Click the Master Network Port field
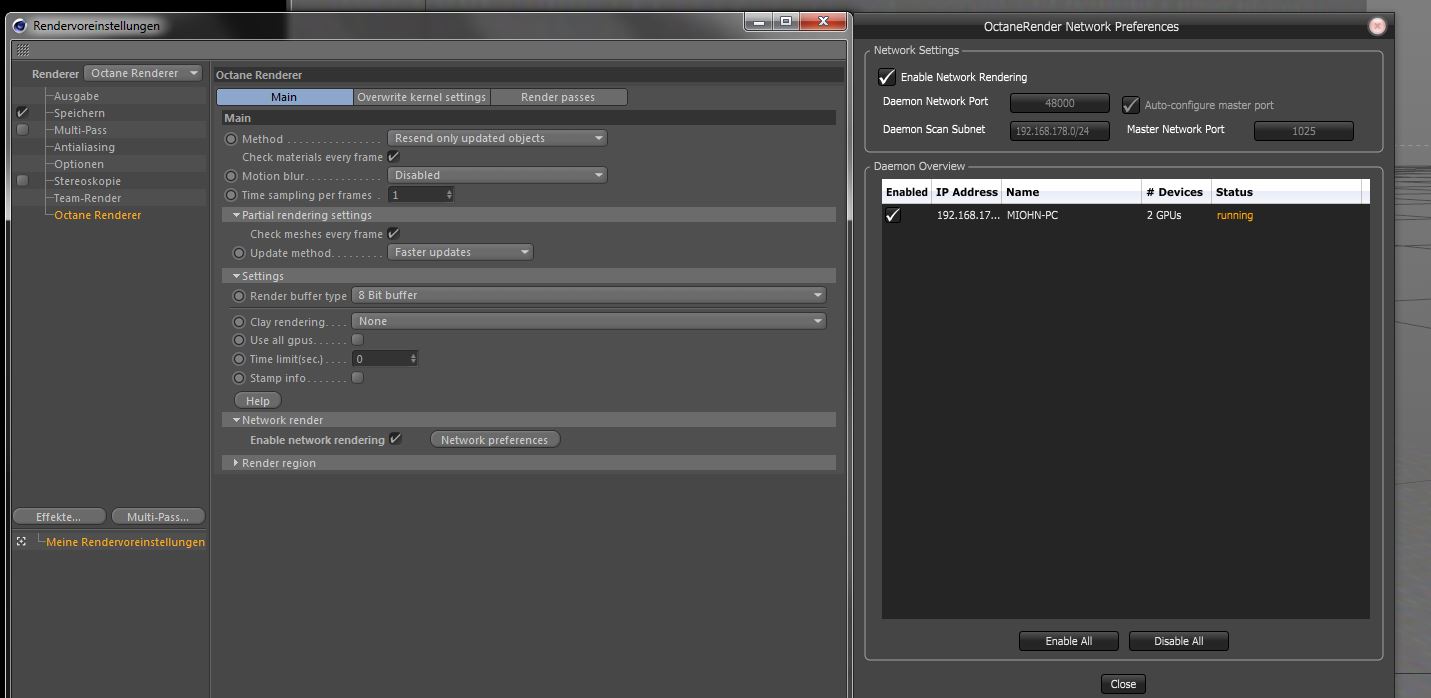Image resolution: width=1431 pixels, height=698 pixels. pyautogui.click(x=1304, y=131)
